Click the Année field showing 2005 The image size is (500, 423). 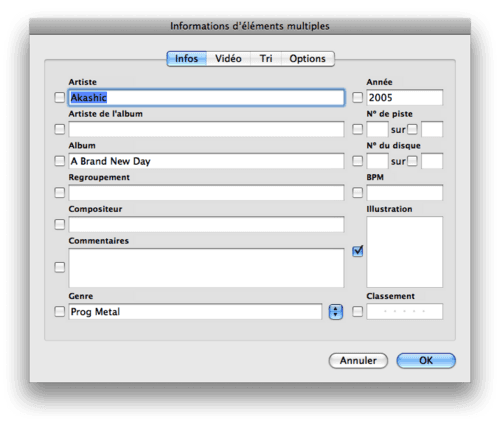(405, 98)
